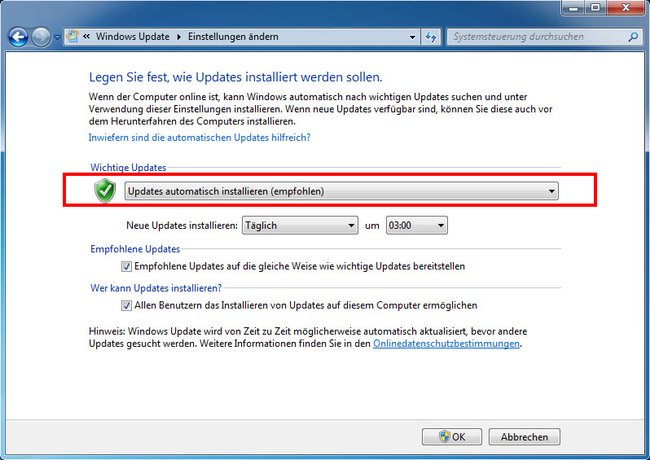This screenshot has height=460, width=650.
Task: Open recent pages dropdown beside forward arrow
Action: tap(57, 38)
